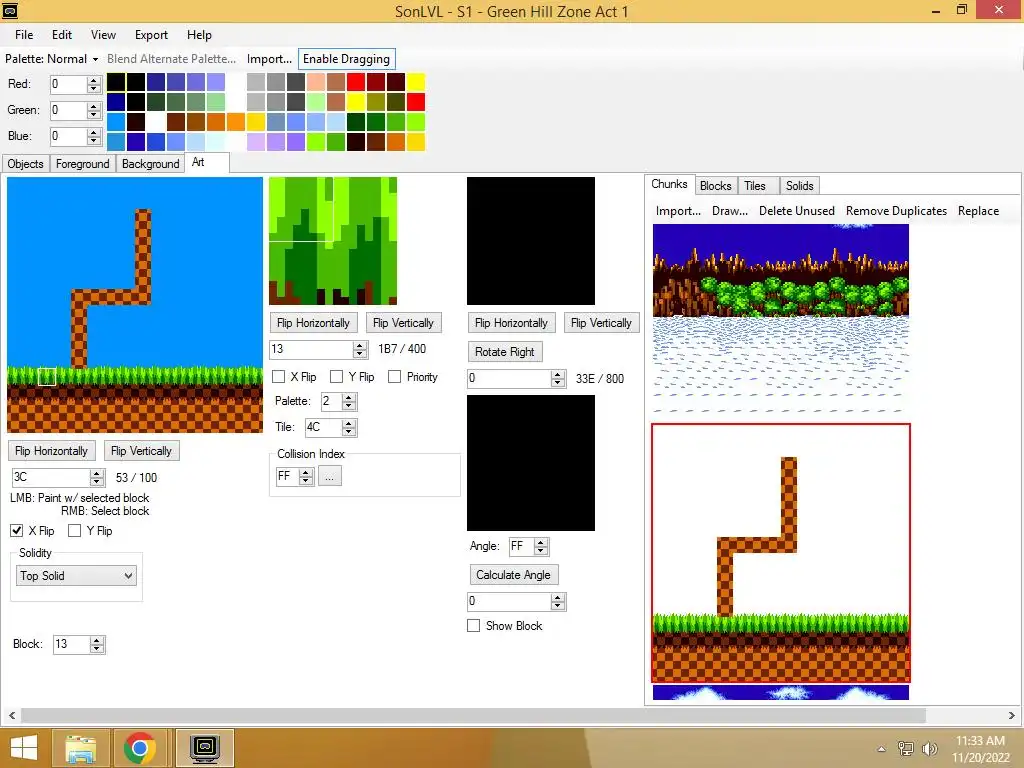Open File Explorer from the taskbar
The height and width of the screenshot is (768, 1024).
[80, 748]
